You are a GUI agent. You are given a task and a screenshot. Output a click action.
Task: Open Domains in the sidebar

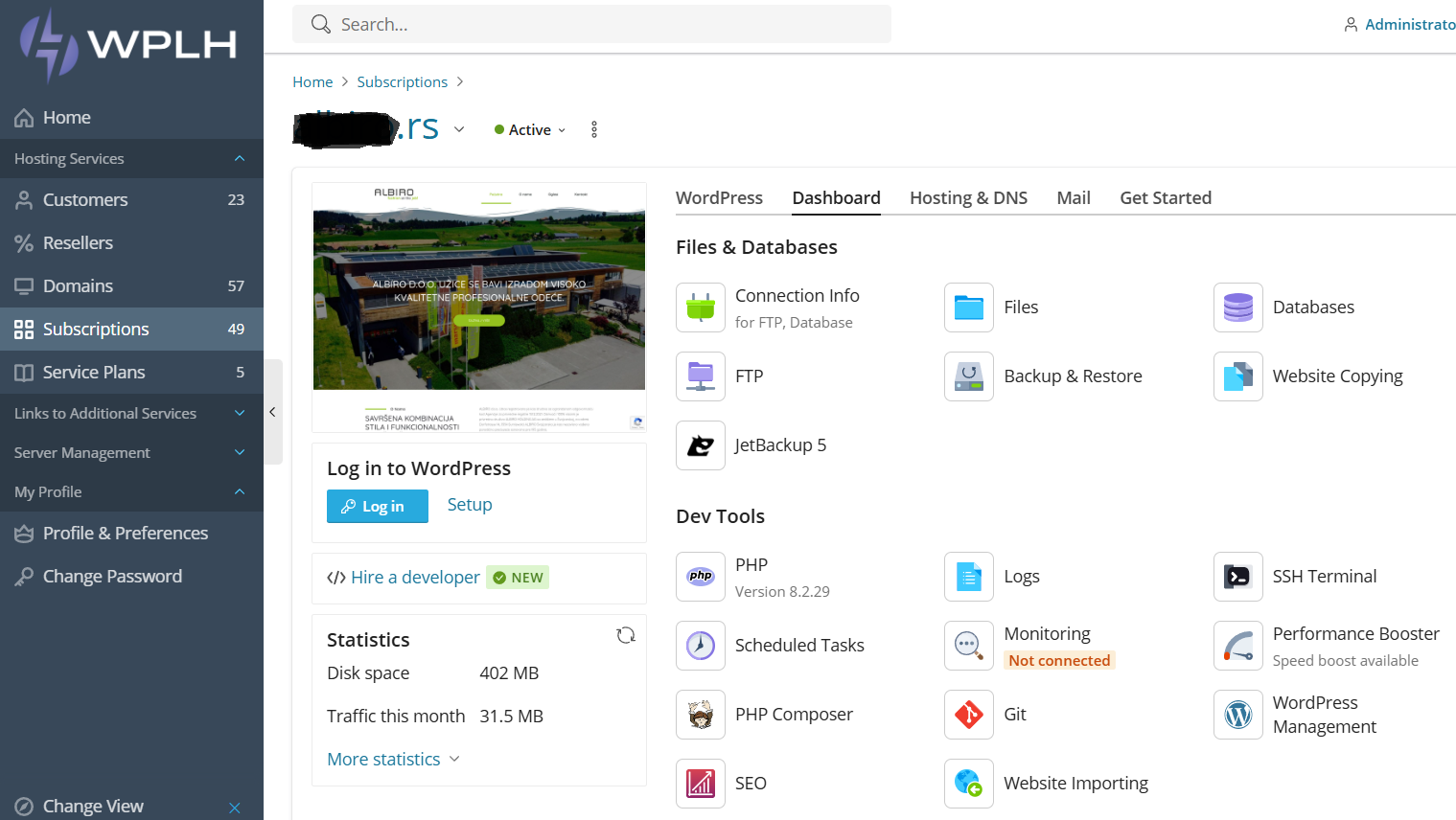[131, 285]
